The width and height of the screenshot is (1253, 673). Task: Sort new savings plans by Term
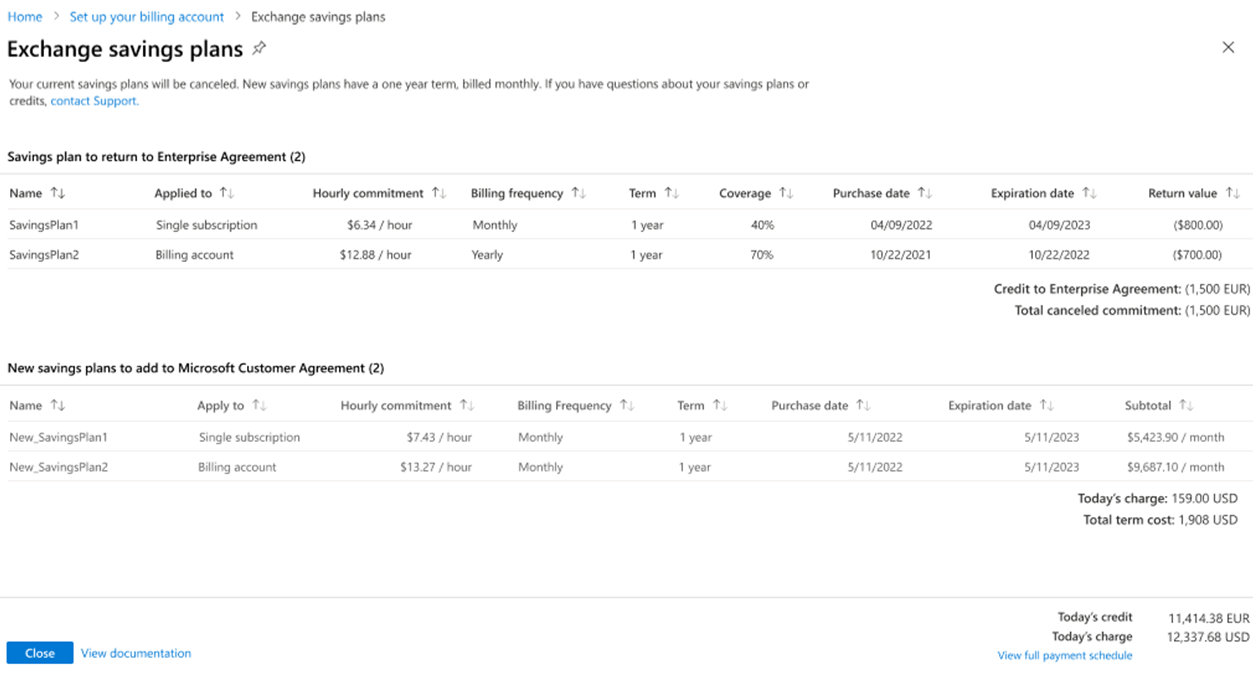(x=720, y=405)
